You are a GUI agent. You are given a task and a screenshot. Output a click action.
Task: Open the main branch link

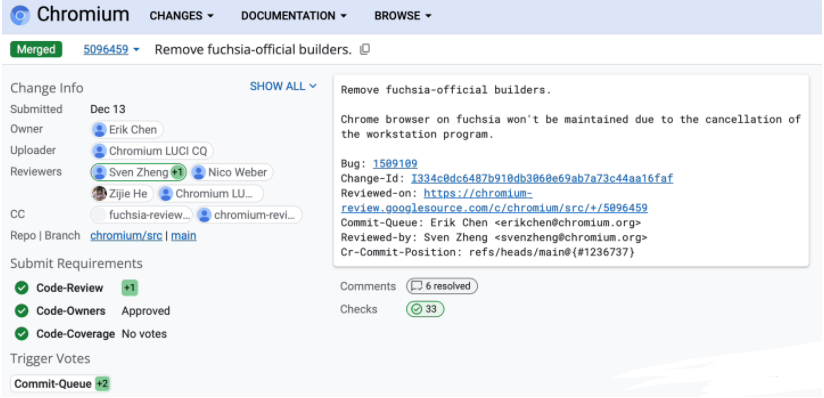(x=183, y=236)
